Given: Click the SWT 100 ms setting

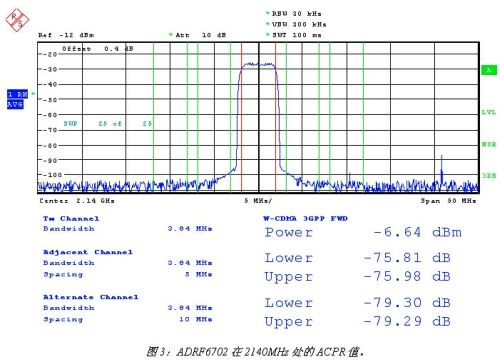Looking at the screenshot, I should click(297, 35).
